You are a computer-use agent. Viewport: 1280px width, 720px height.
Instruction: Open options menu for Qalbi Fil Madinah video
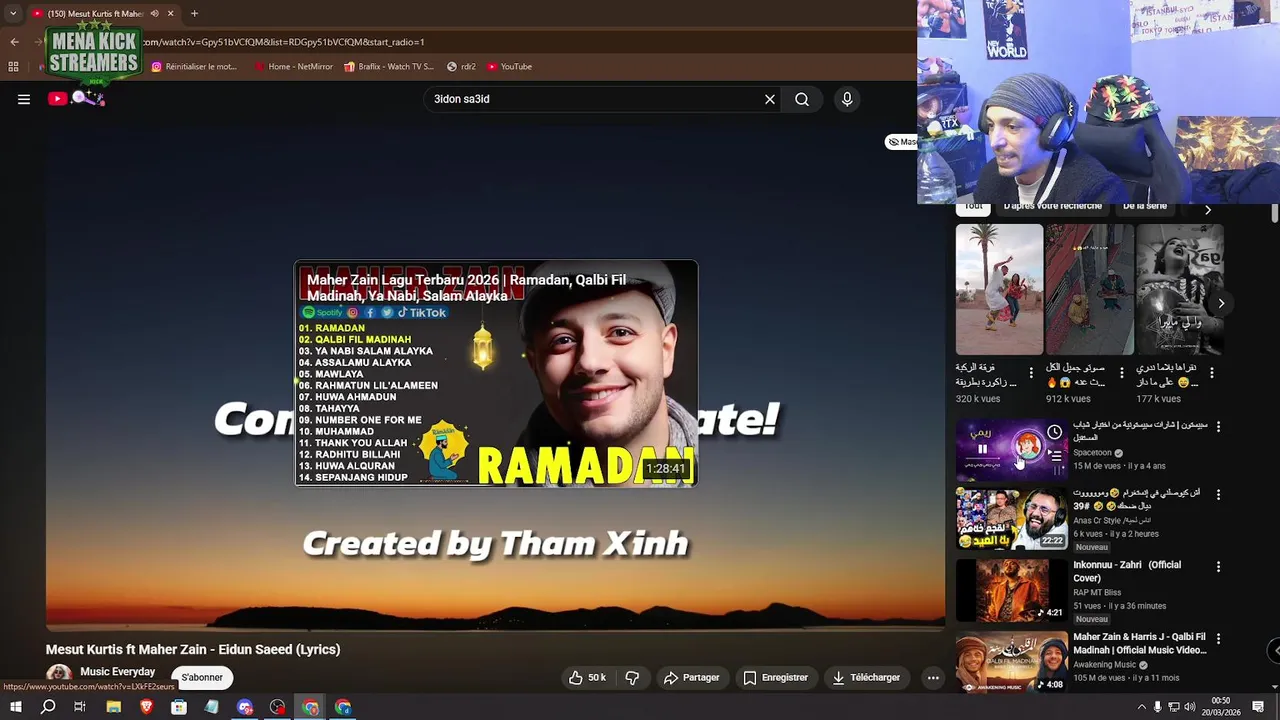1218,639
